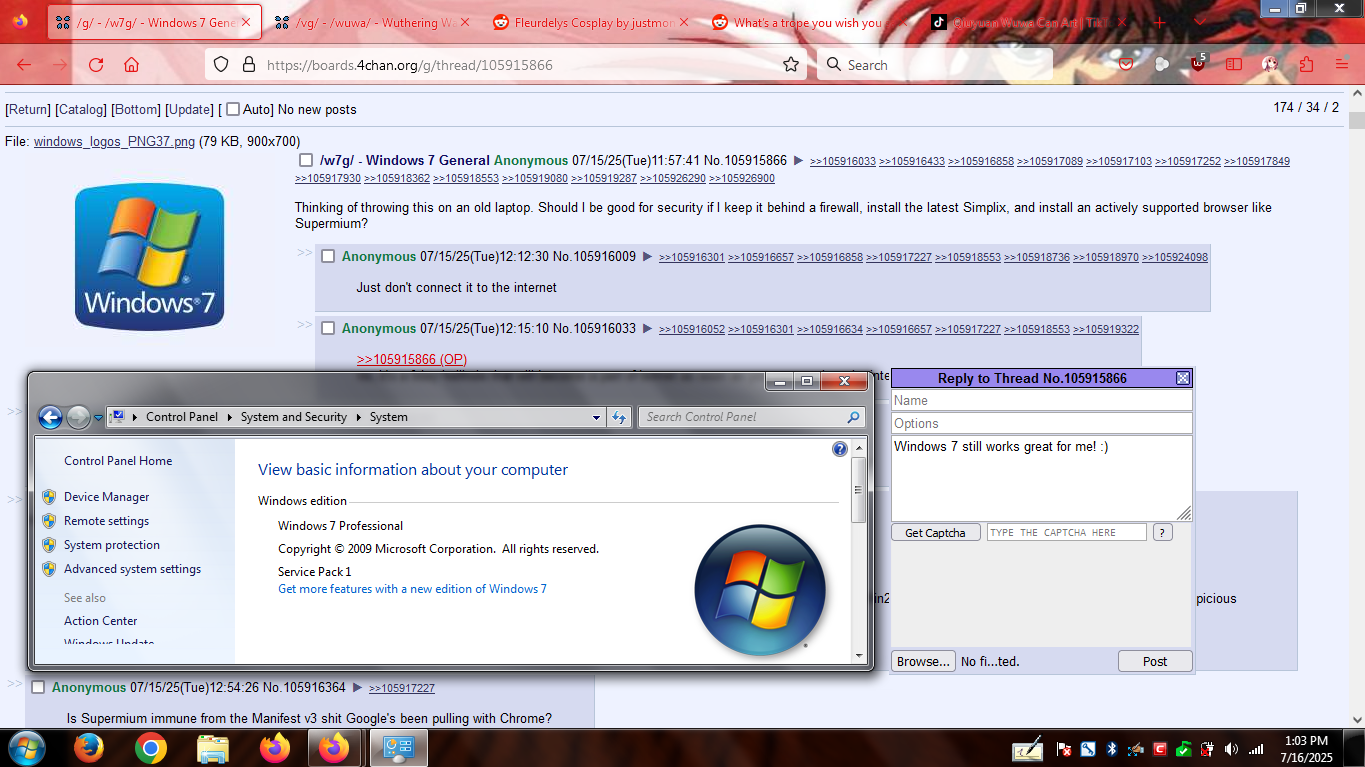Image resolution: width=1365 pixels, height=767 pixels.
Task: Open Comodo red C tray icon
Action: [1160, 749]
